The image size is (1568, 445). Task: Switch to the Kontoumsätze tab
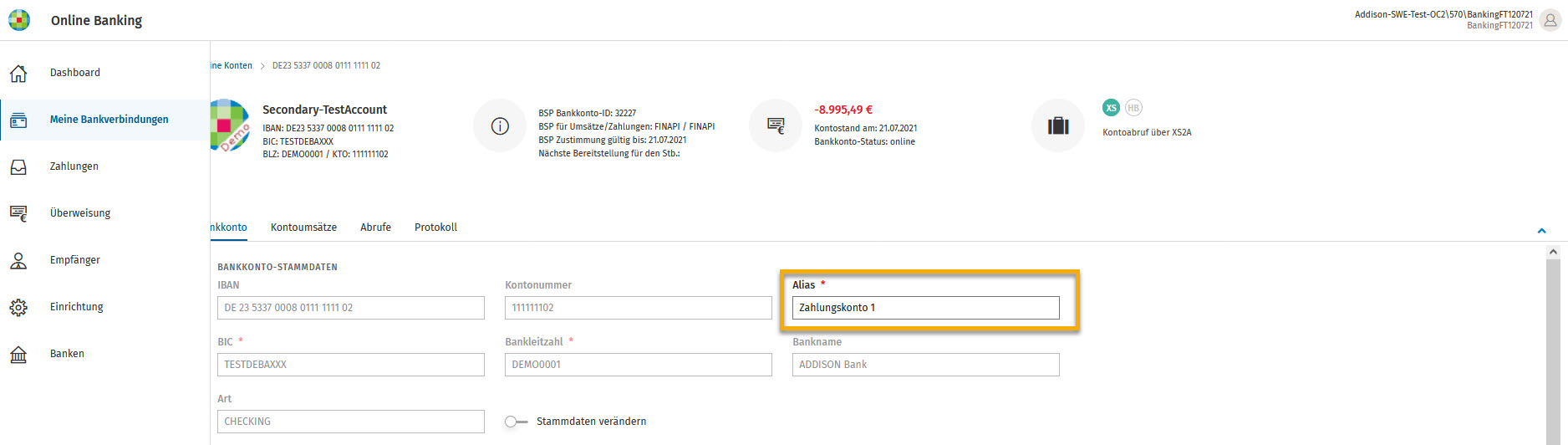pyautogui.click(x=304, y=228)
